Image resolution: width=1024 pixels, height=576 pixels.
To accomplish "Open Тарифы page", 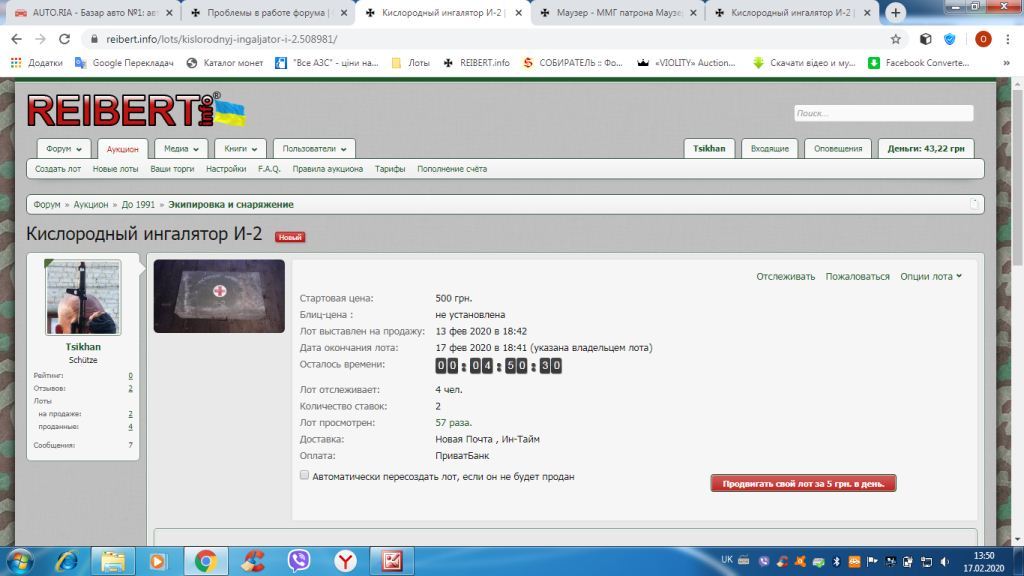I will pyautogui.click(x=390, y=169).
